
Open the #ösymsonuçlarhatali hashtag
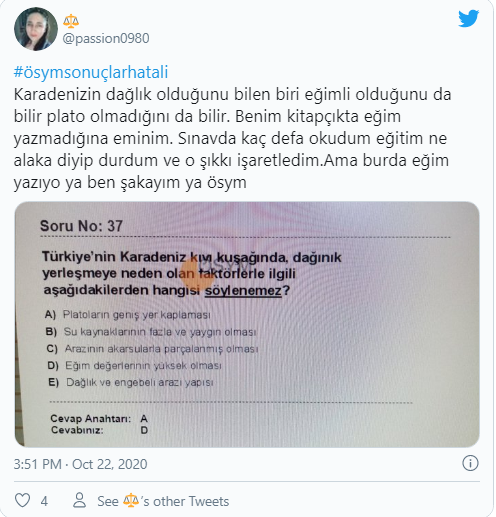click(91, 72)
